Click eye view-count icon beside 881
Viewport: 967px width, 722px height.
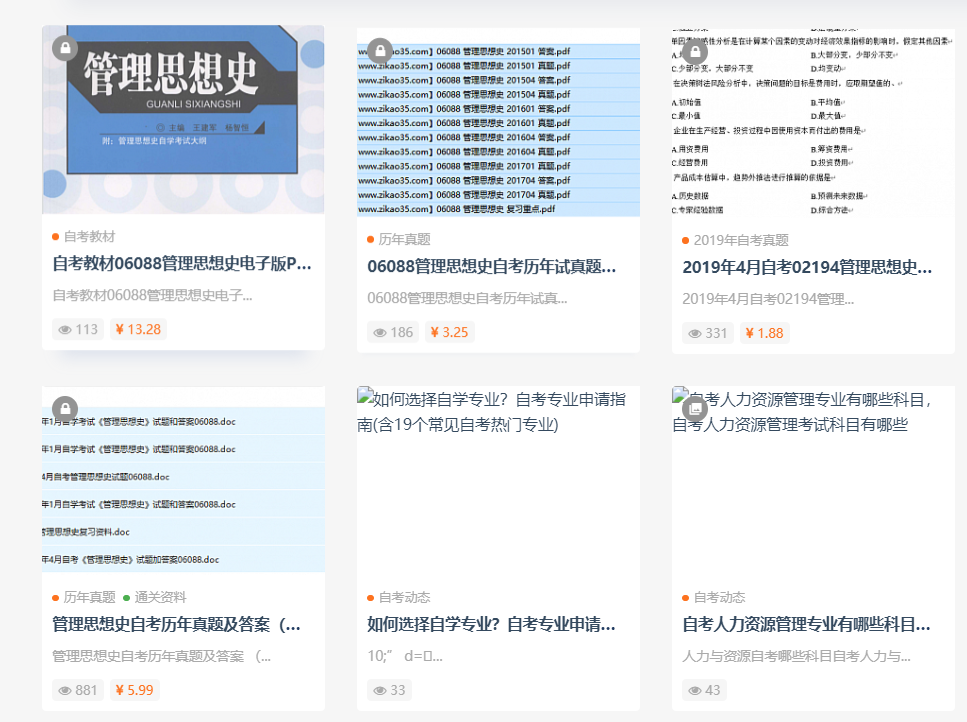(x=65, y=691)
